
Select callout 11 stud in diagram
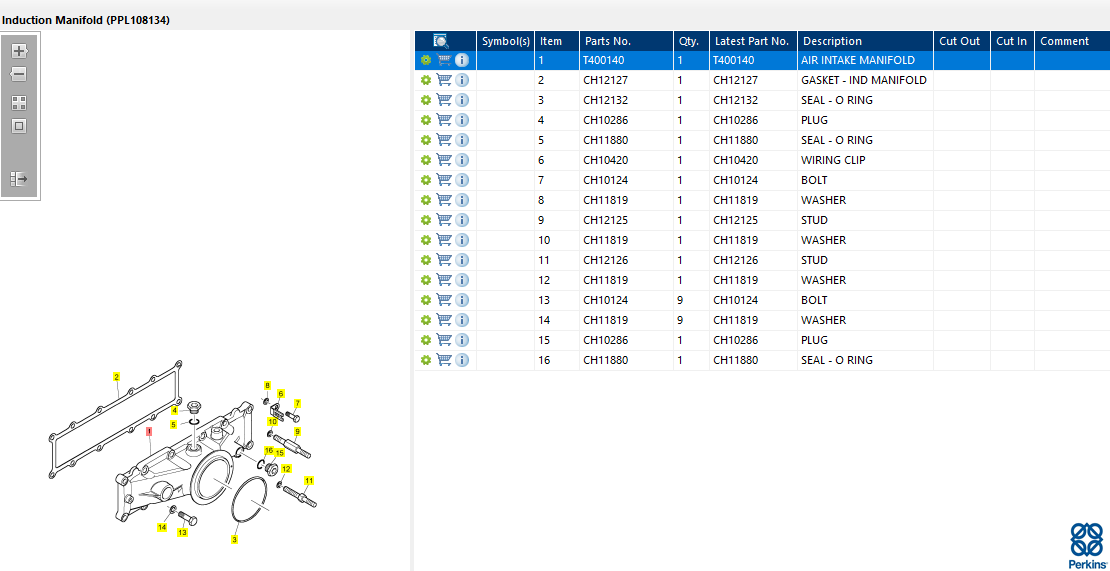[309, 480]
